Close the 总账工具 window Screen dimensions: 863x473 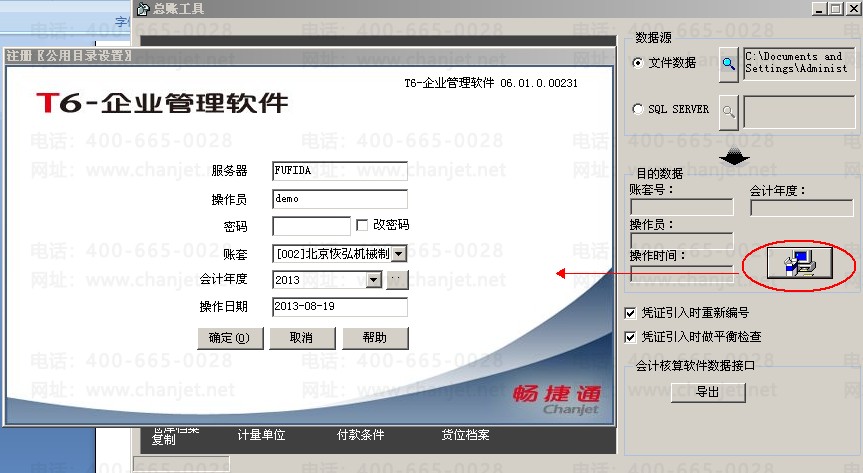point(852,9)
